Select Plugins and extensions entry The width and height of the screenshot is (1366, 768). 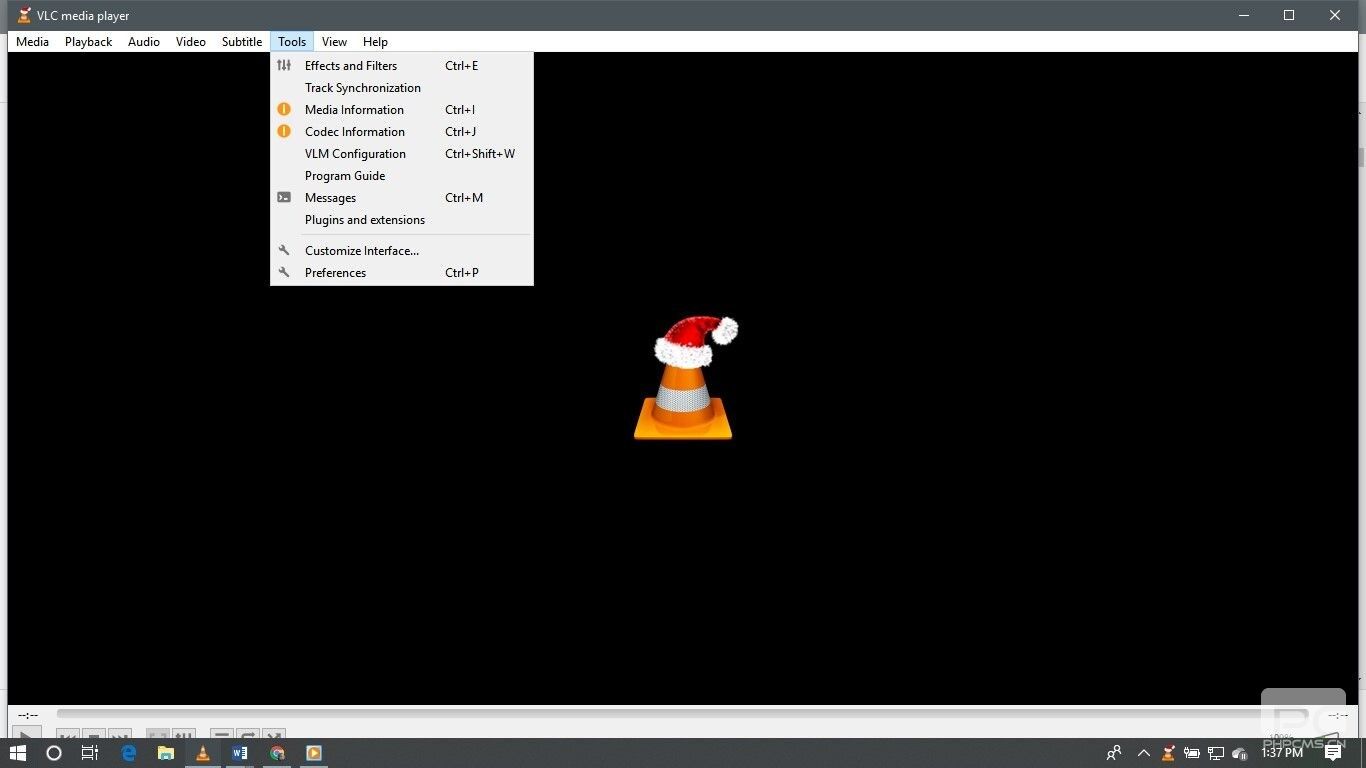click(401, 220)
